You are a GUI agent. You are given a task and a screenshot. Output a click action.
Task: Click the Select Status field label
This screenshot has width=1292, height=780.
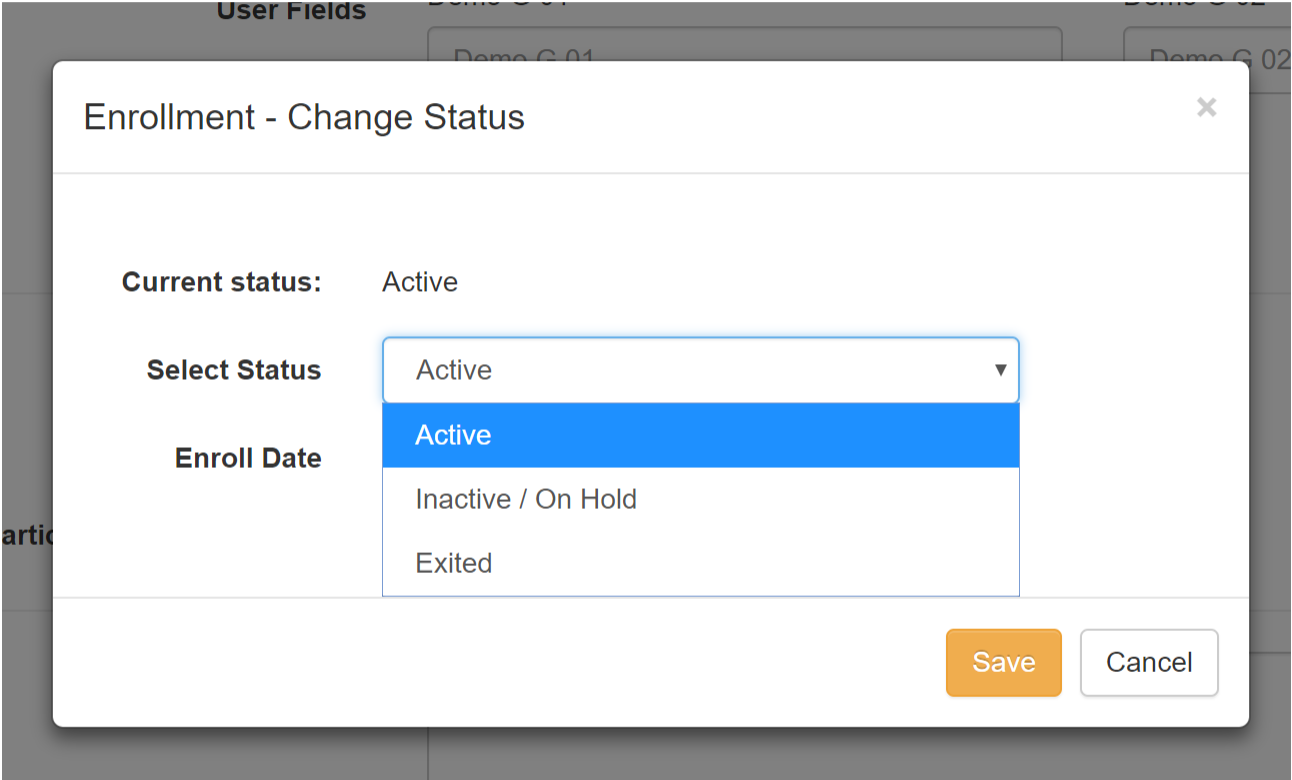click(234, 370)
